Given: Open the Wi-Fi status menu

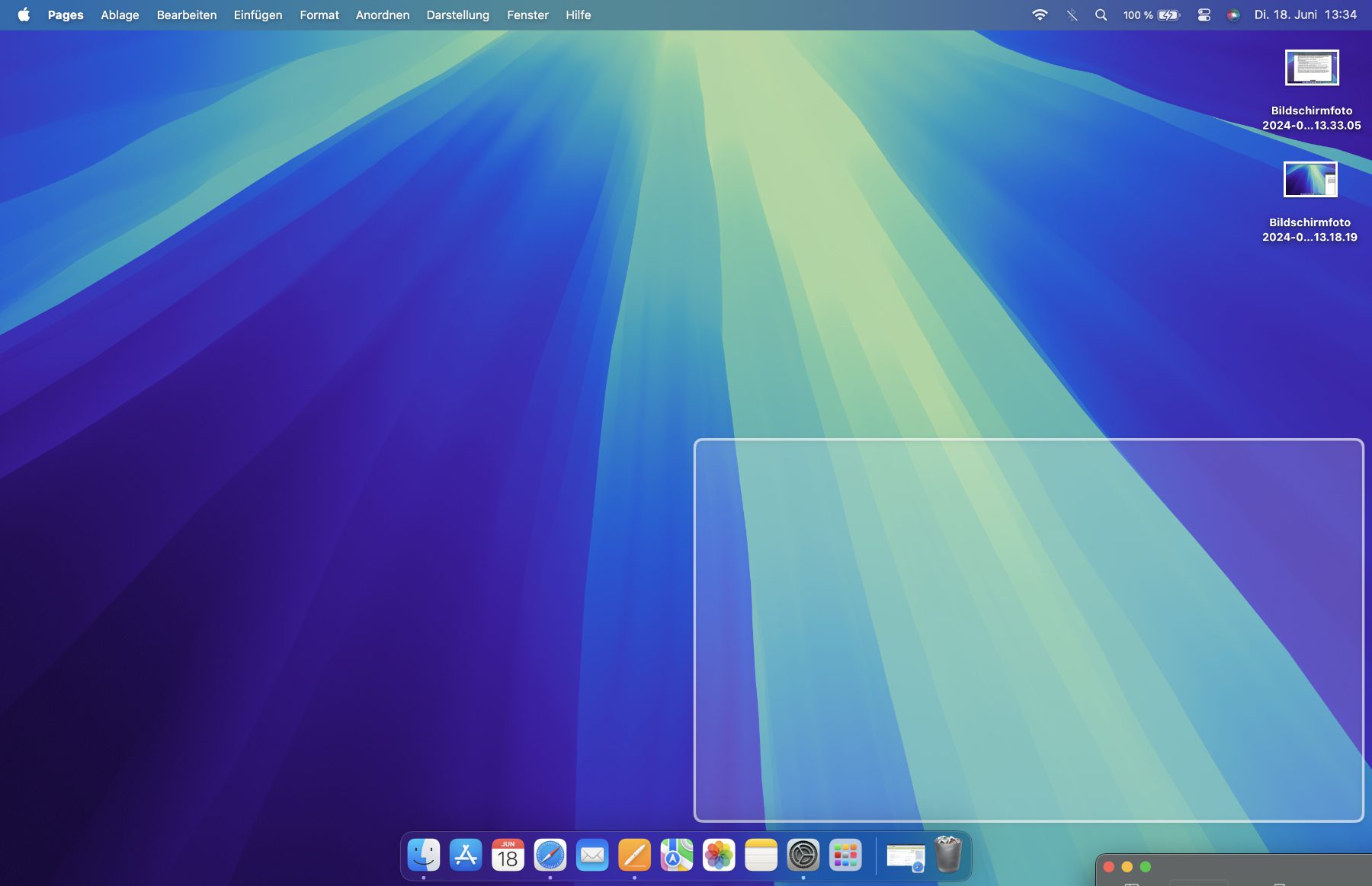Looking at the screenshot, I should (x=1040, y=15).
